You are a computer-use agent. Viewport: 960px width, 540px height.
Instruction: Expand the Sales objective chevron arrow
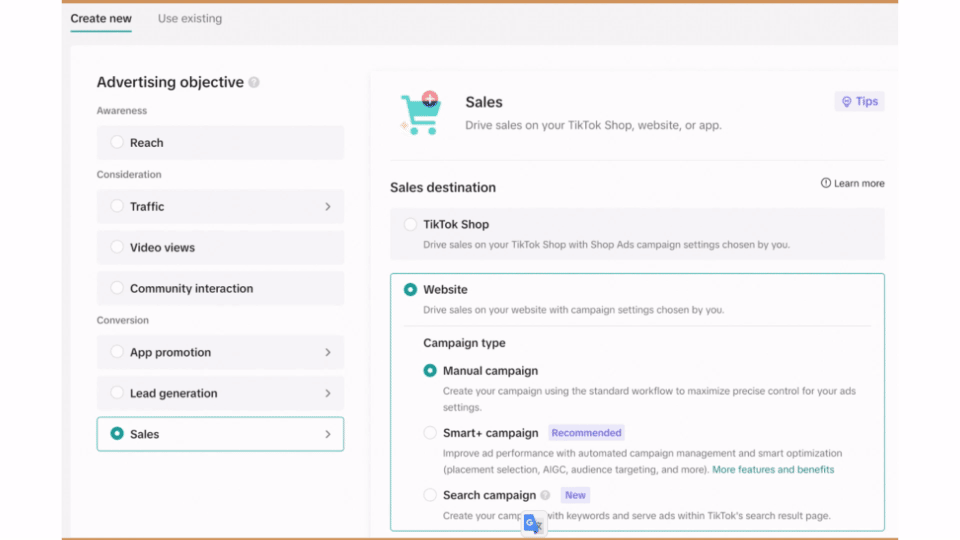(328, 435)
